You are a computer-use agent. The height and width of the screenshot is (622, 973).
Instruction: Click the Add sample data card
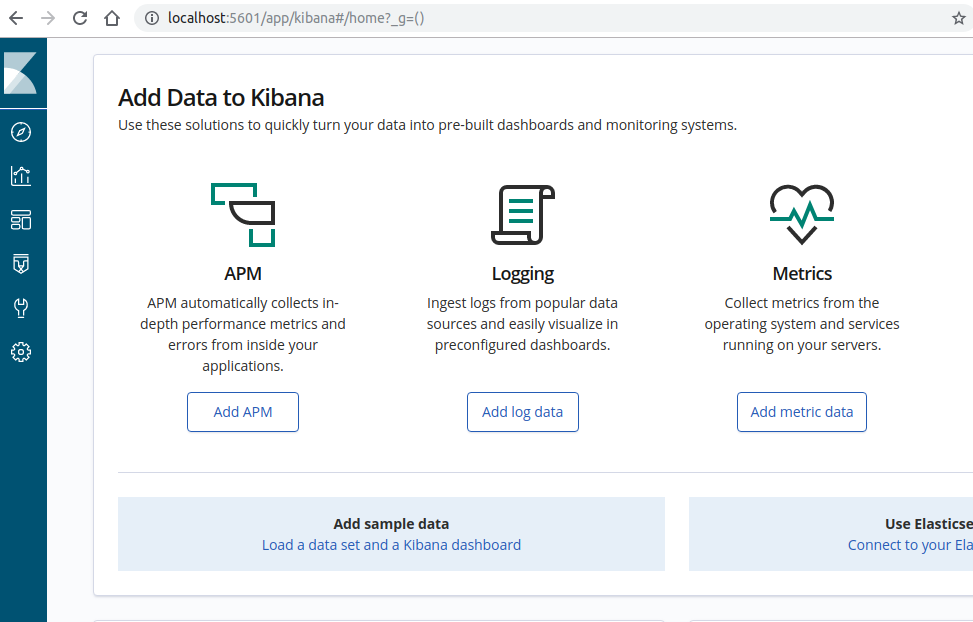coord(391,534)
